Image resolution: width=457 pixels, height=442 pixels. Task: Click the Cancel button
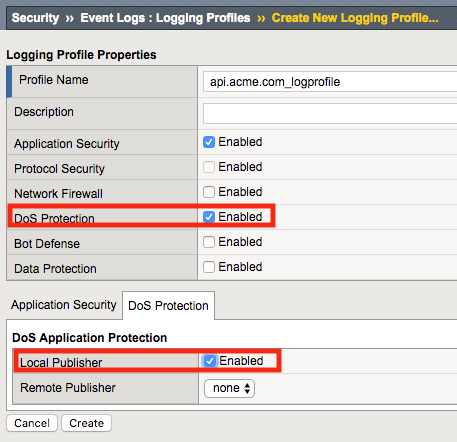coord(32,423)
